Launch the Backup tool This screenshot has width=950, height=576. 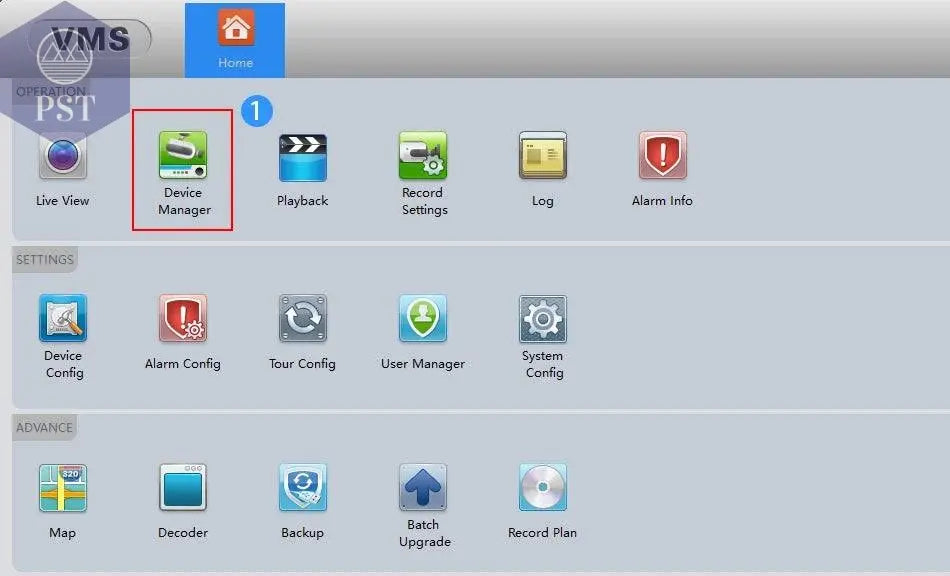(x=302, y=489)
